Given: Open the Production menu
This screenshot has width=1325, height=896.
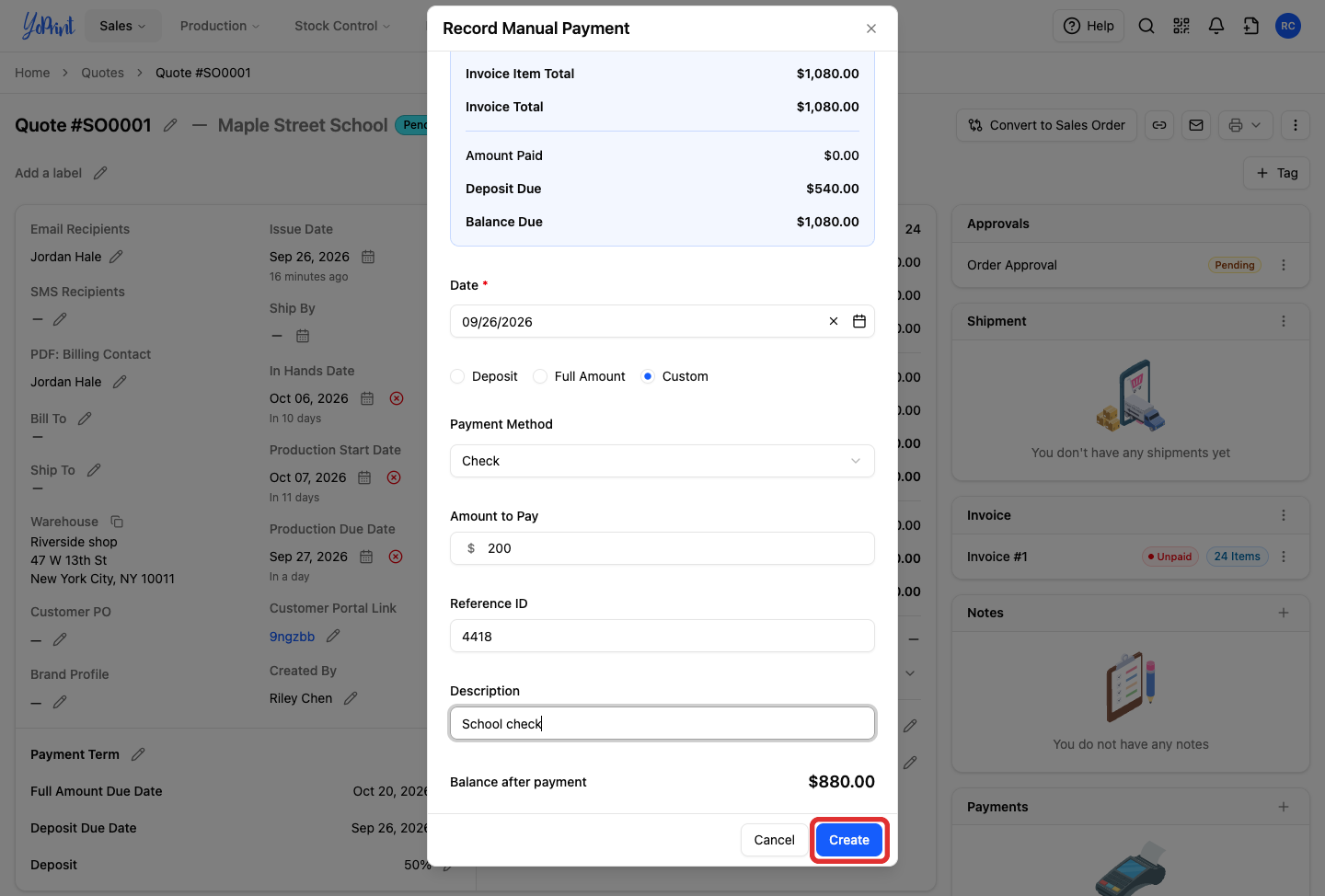Looking at the screenshot, I should (220, 26).
